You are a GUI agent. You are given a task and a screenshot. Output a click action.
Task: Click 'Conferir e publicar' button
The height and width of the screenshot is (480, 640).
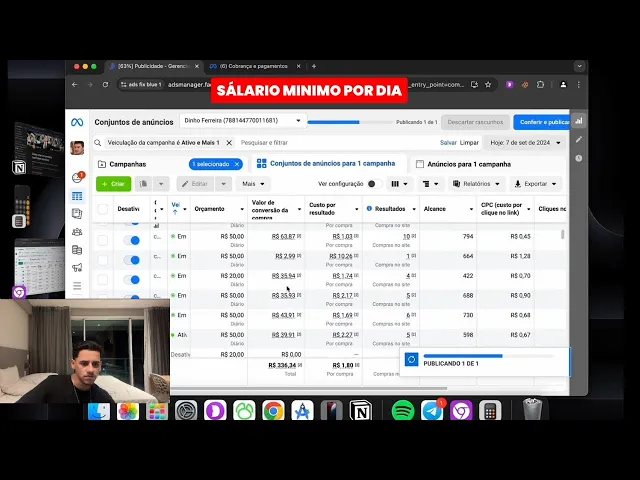[x=541, y=122]
